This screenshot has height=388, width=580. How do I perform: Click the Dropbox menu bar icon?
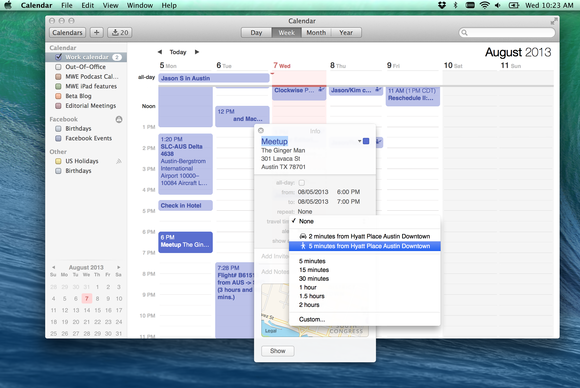click(x=442, y=5)
